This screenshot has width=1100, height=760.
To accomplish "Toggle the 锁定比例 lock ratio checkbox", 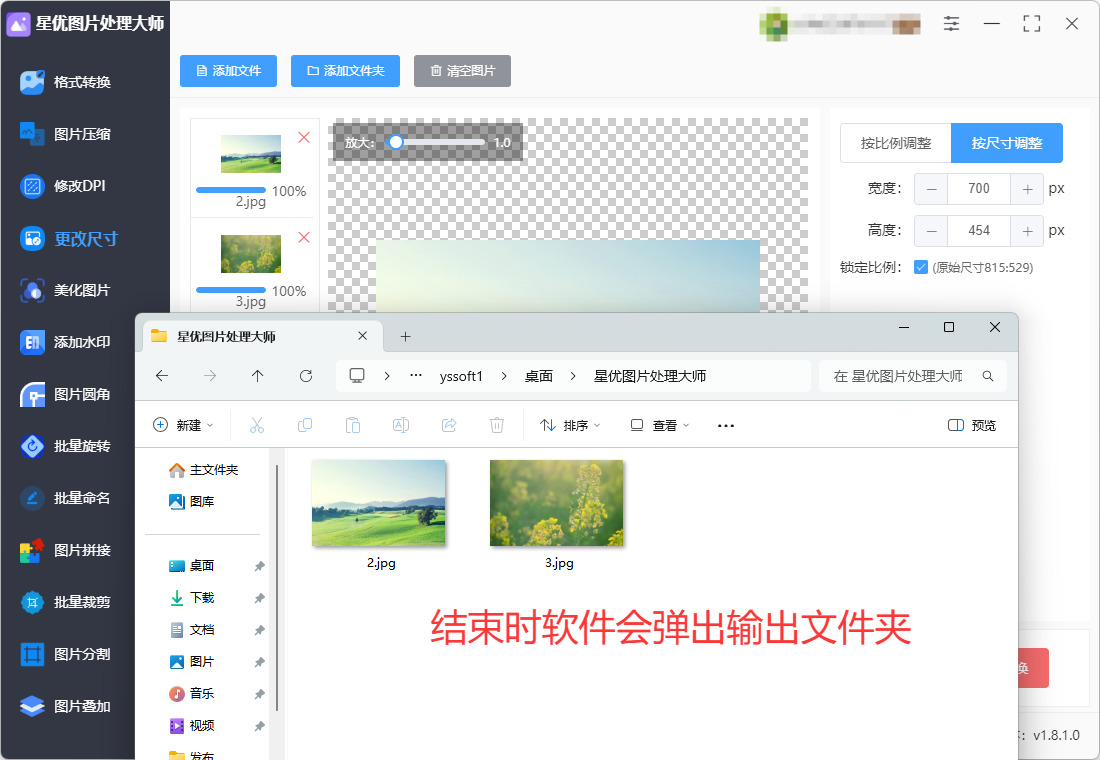I will coord(921,267).
